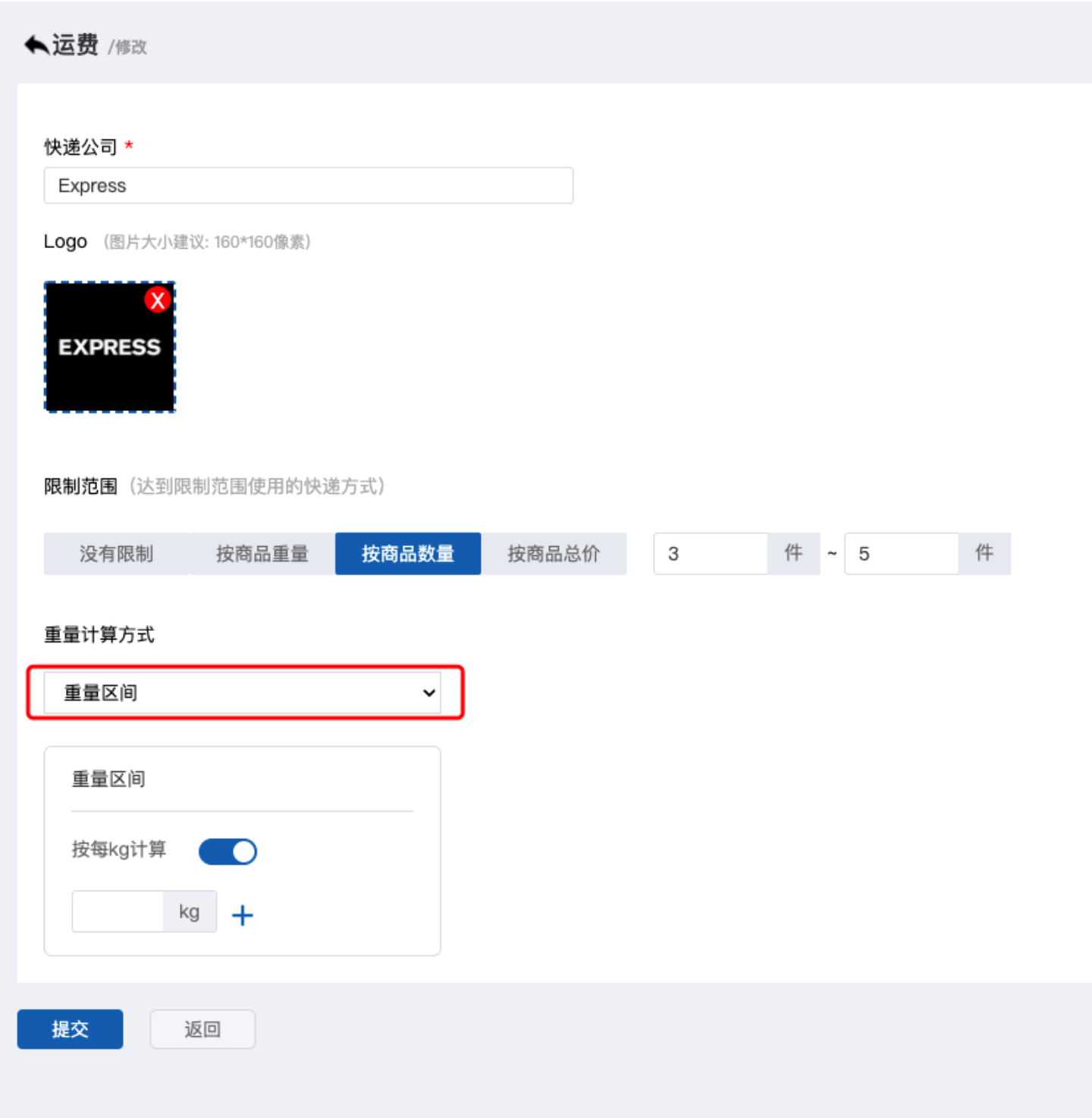Click the minimum quantity field showing 3
Image resolution: width=1092 pixels, height=1118 pixels.
711,554
